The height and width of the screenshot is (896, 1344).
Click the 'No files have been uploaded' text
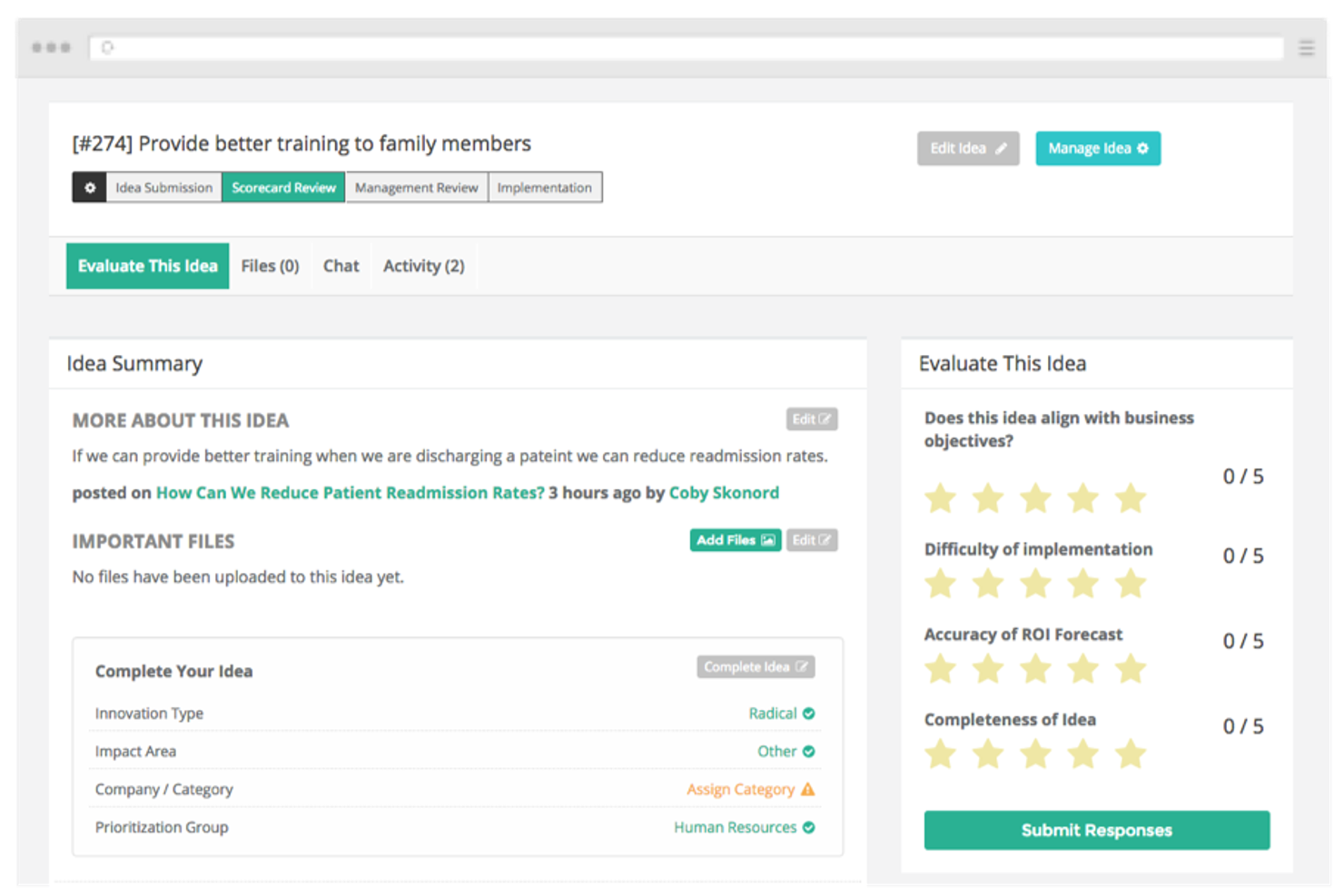[238, 577]
